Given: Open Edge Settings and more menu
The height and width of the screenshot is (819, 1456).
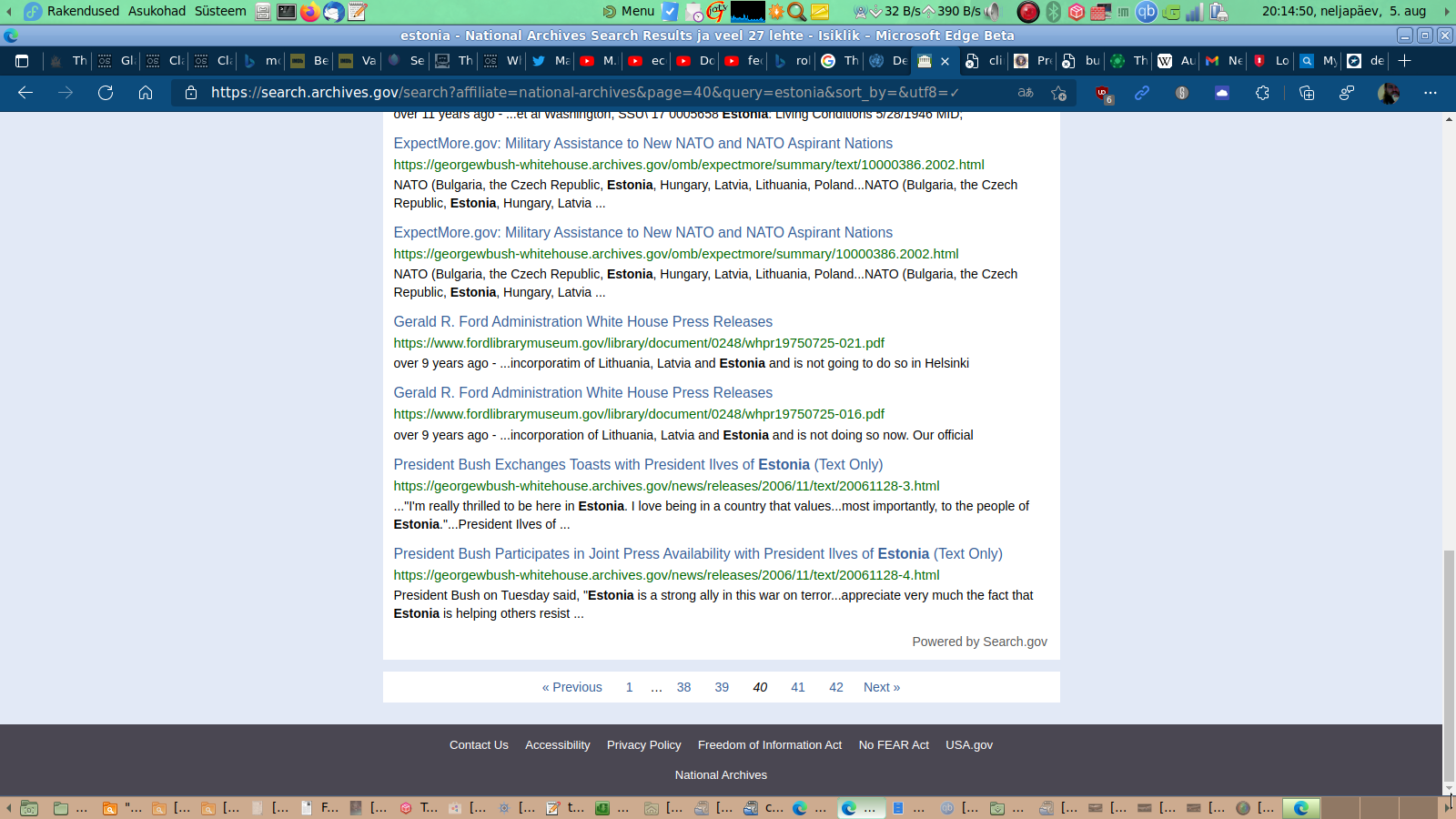Looking at the screenshot, I should [x=1431, y=92].
